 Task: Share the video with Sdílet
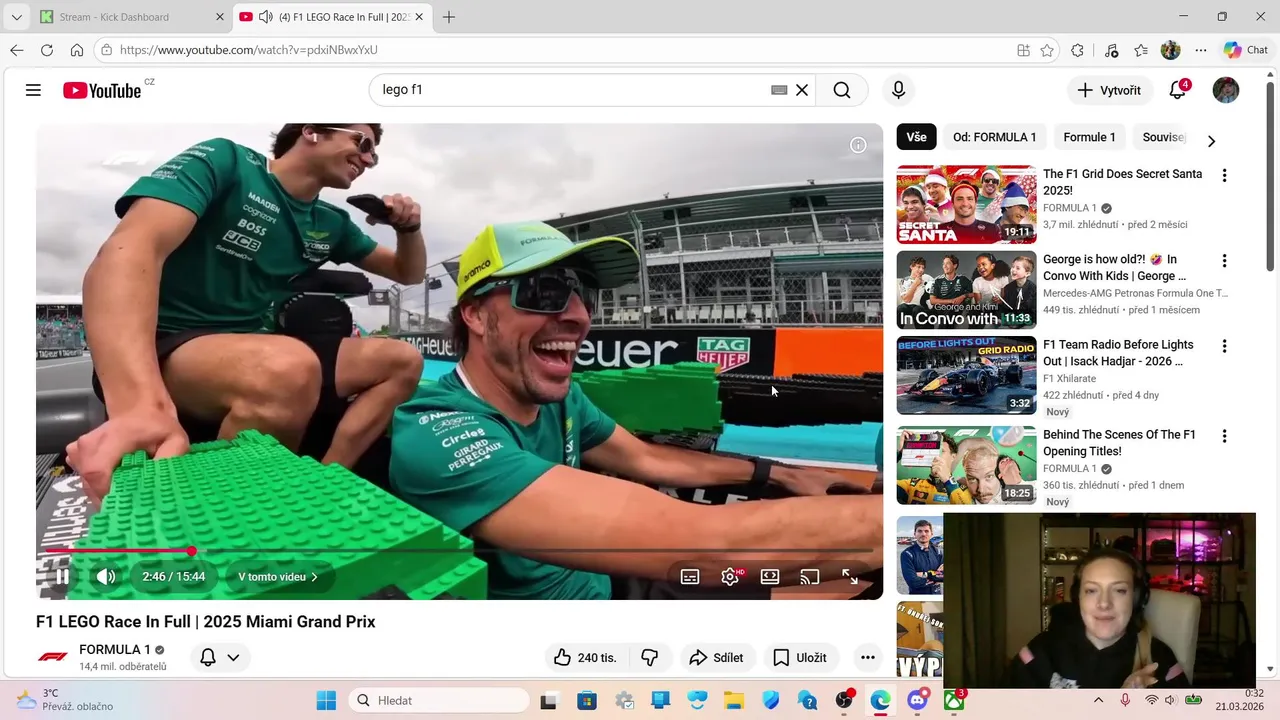[716, 657]
